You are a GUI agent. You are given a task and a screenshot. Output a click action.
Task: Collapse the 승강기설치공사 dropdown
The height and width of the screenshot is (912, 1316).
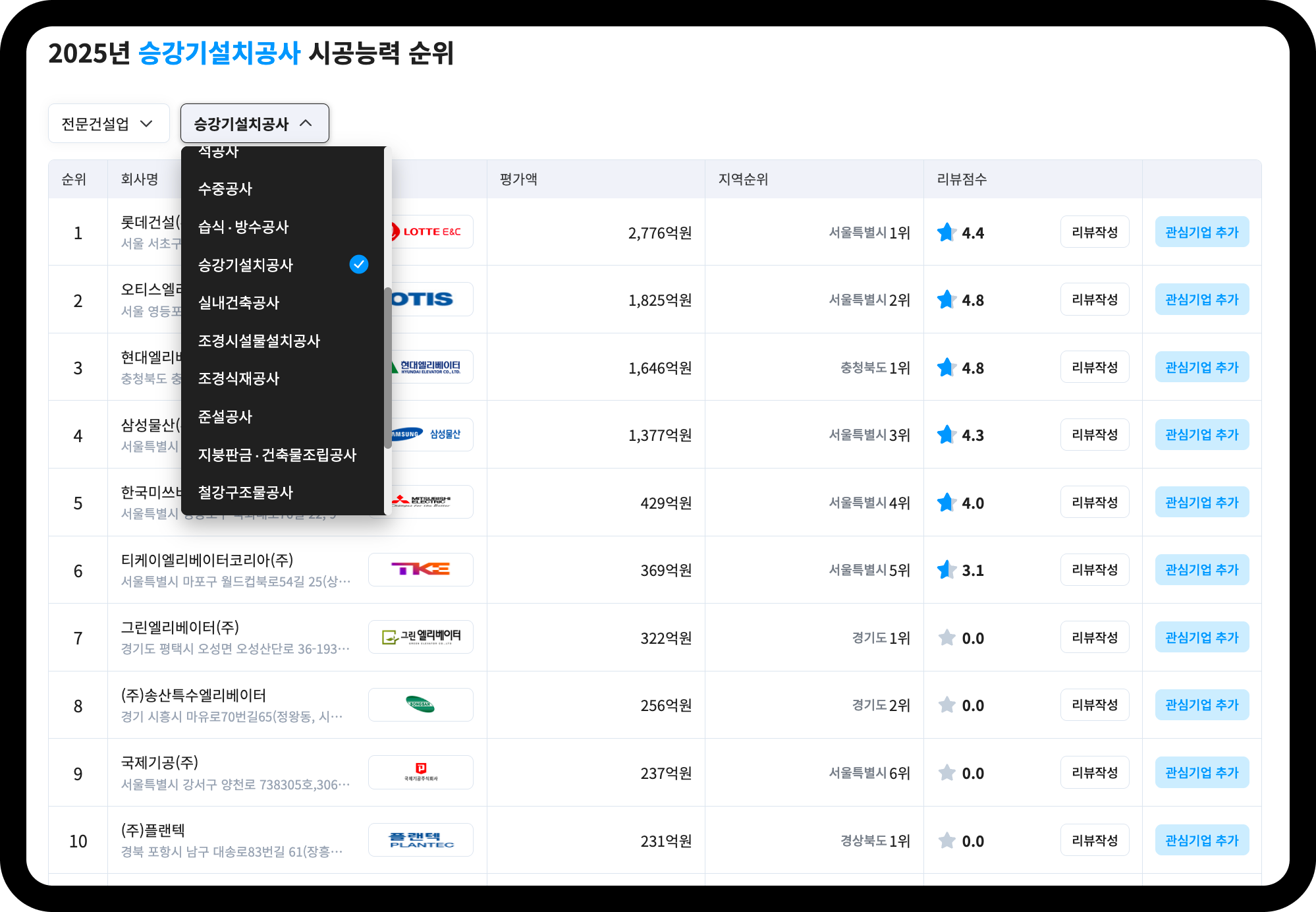(x=254, y=123)
